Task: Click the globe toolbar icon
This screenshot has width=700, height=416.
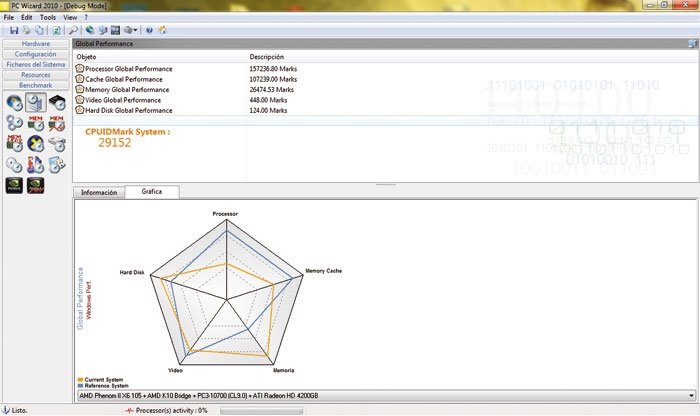Action: coord(90,30)
